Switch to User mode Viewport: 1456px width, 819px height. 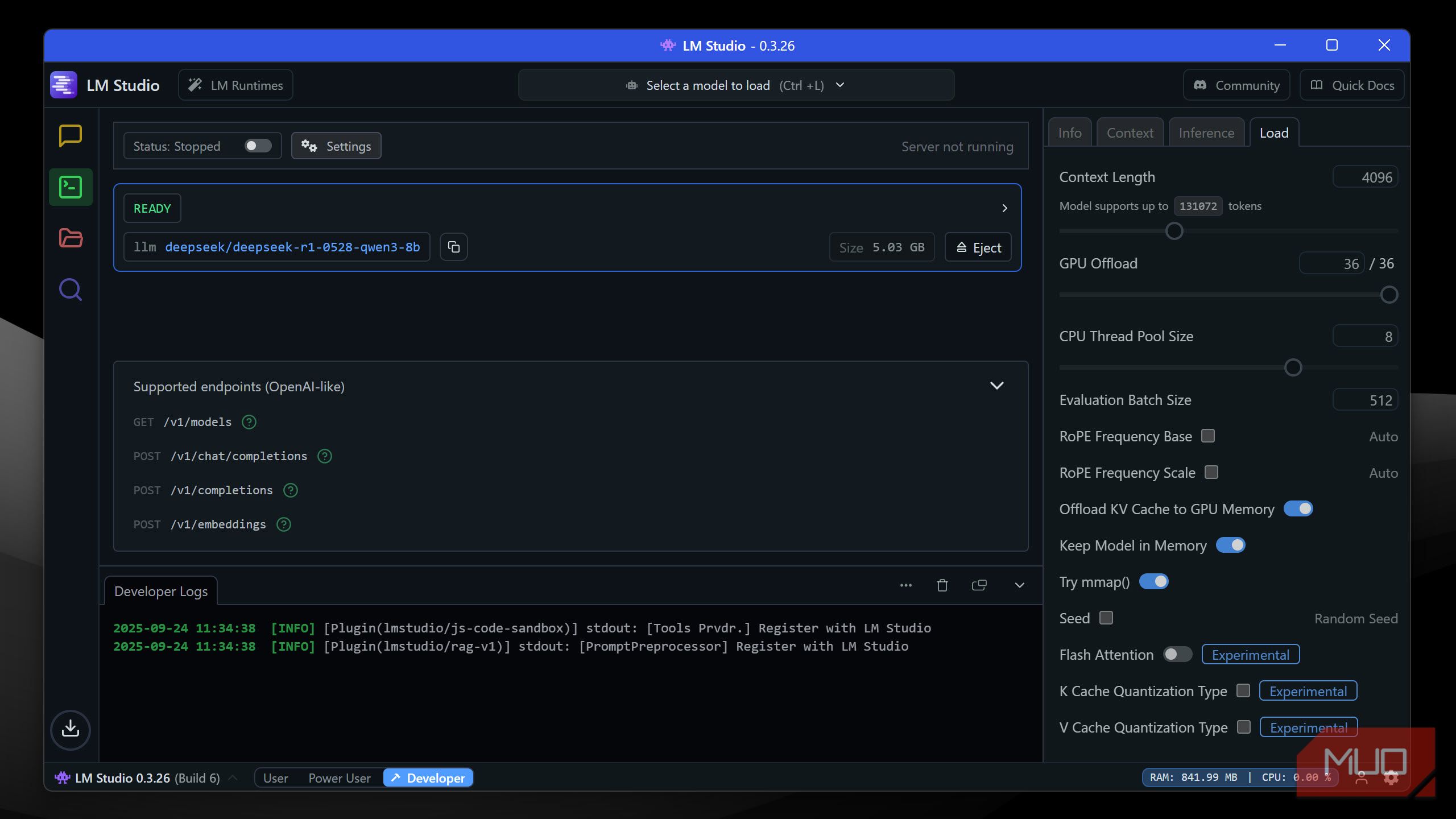[275, 777]
